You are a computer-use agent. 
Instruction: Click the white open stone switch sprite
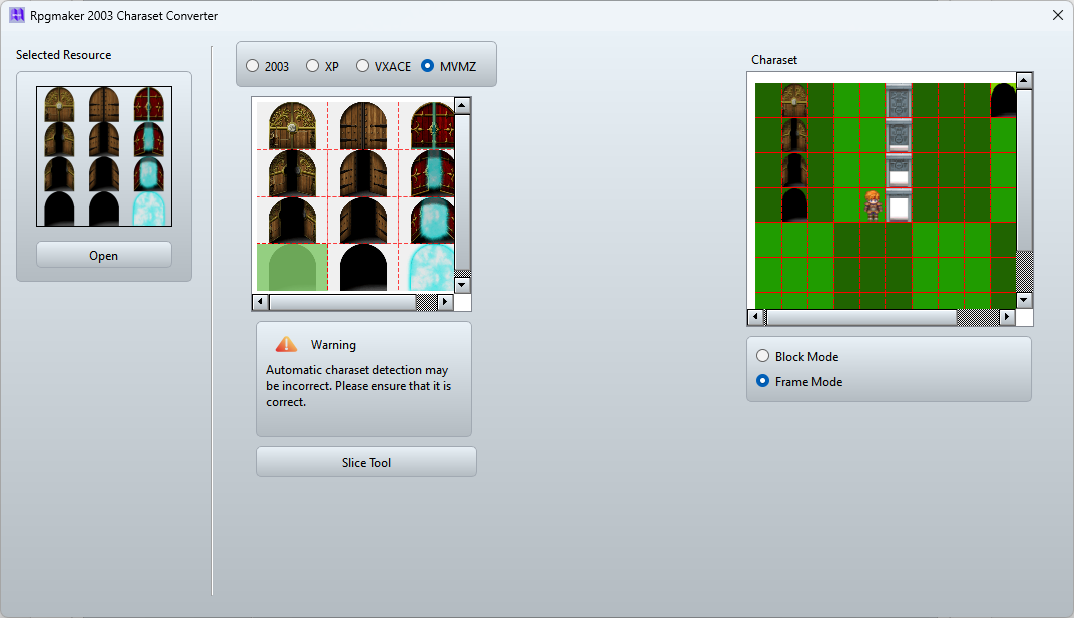[899, 206]
